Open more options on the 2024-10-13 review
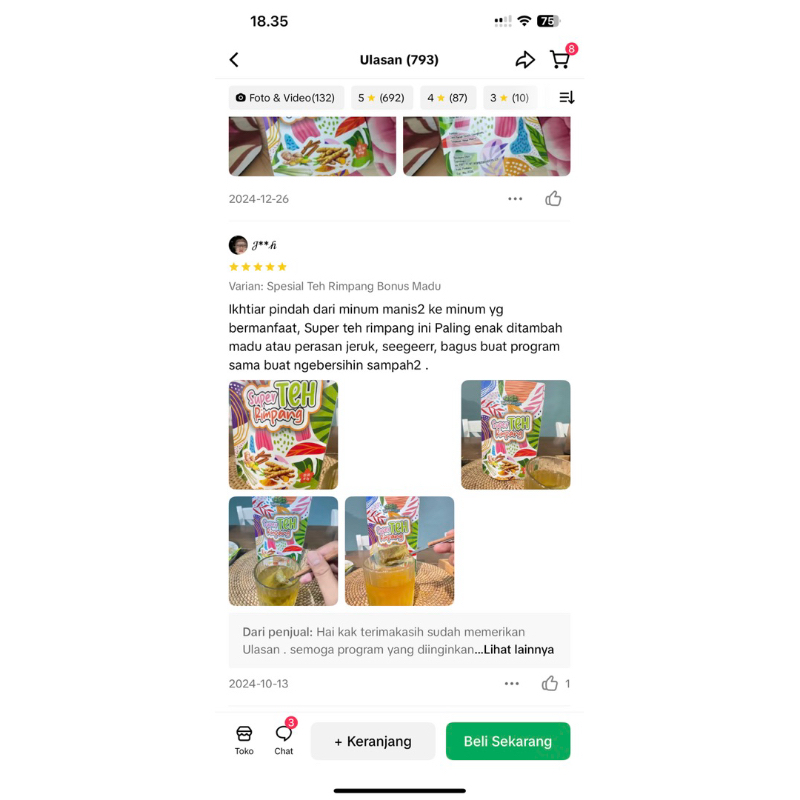The width and height of the screenshot is (800, 800). click(512, 683)
